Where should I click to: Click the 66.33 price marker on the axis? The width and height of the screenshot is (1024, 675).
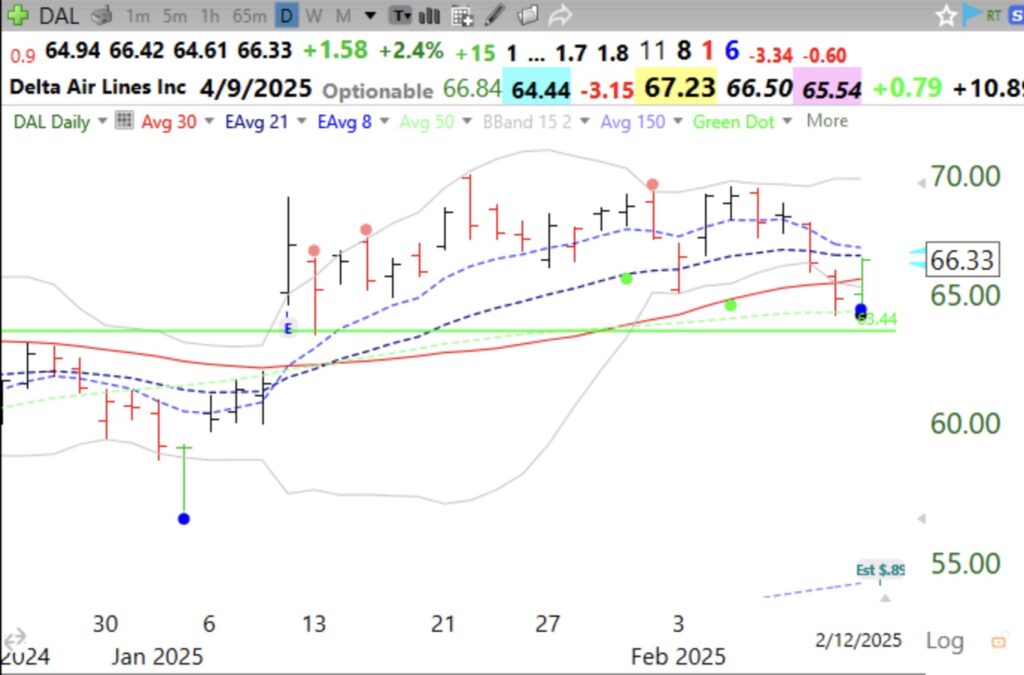pyautogui.click(x=964, y=258)
